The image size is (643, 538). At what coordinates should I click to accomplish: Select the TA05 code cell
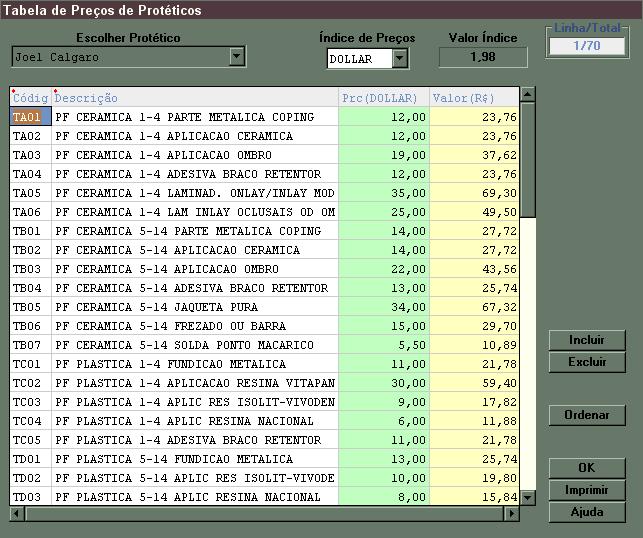(31, 193)
